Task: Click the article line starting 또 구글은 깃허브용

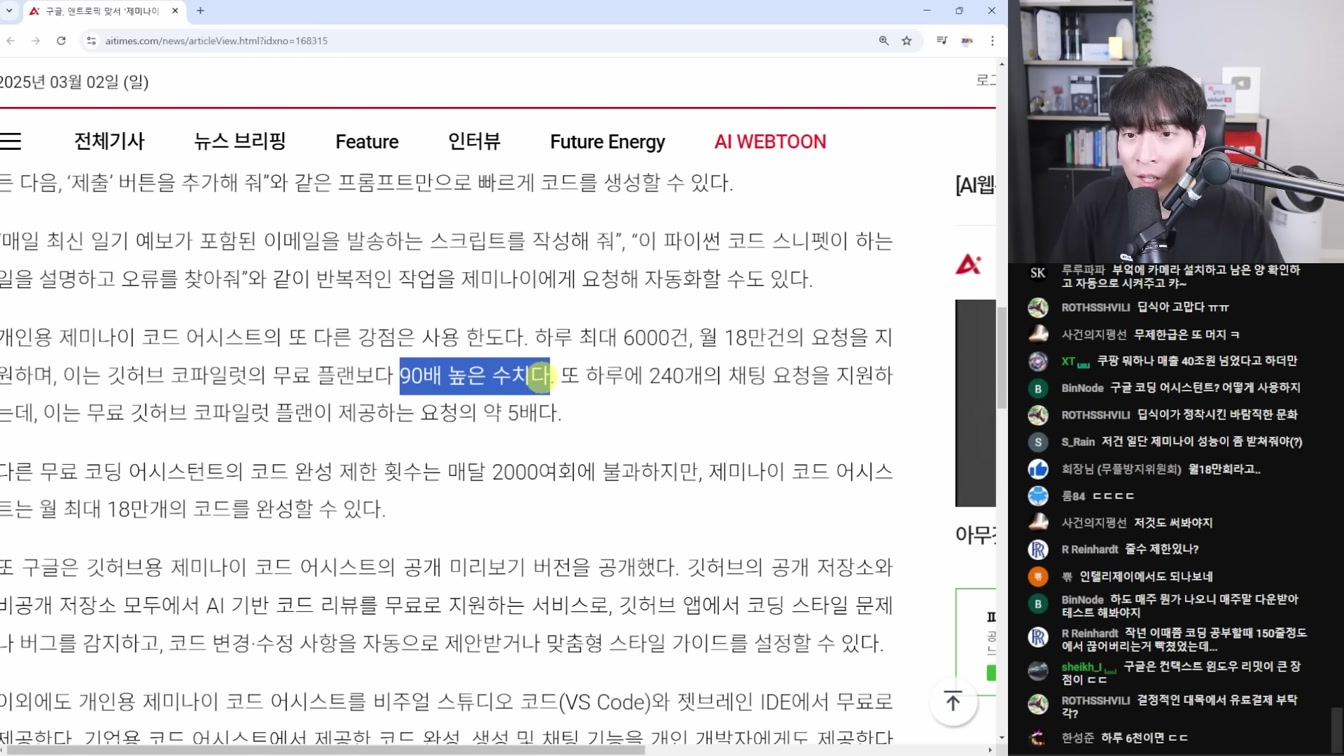Action: 446,568
